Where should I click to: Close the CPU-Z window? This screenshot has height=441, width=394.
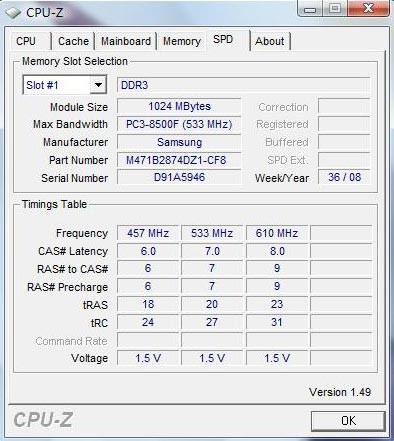[x=368, y=8]
